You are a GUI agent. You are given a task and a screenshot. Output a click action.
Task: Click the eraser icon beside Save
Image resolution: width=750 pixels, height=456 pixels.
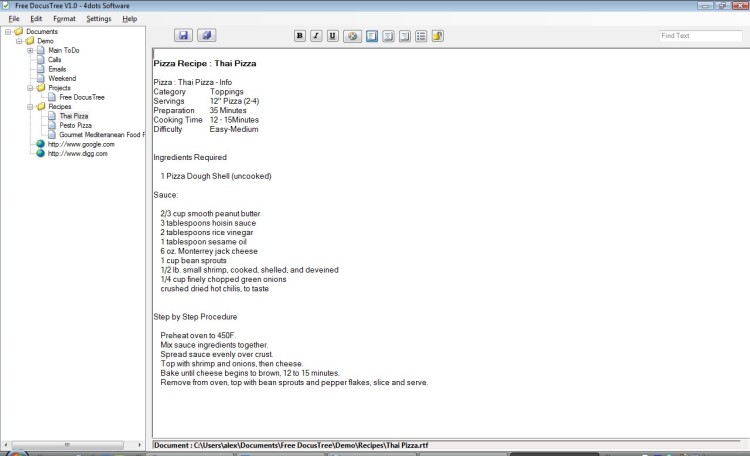click(206, 36)
